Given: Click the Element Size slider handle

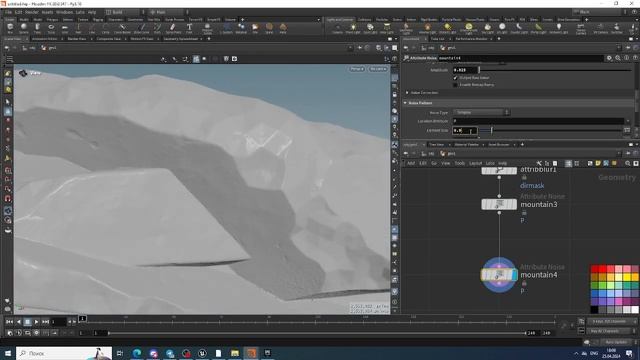Looking at the screenshot, I should 491,130.
